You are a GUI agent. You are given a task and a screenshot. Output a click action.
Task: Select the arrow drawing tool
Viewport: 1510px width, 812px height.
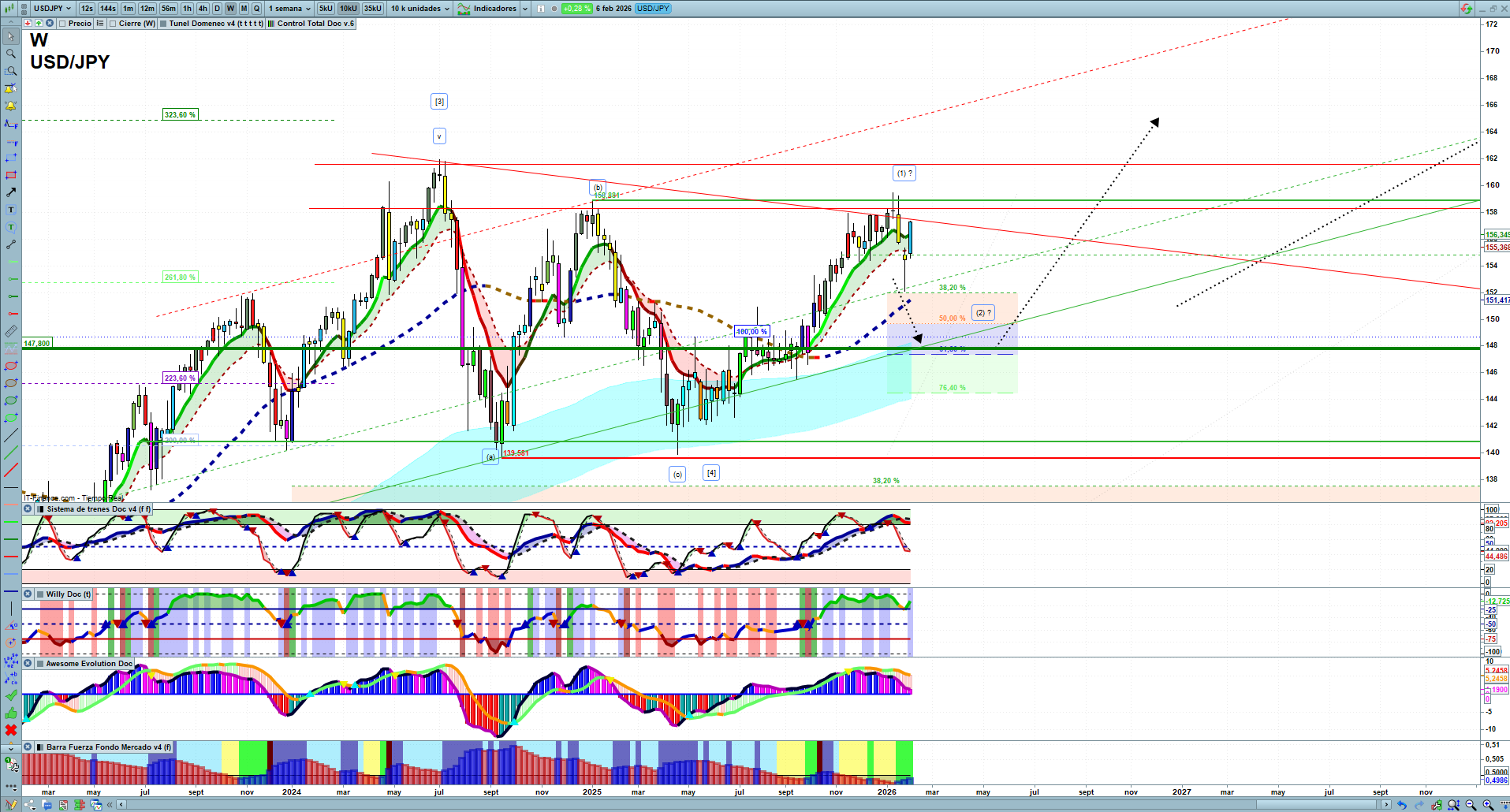click(11, 192)
